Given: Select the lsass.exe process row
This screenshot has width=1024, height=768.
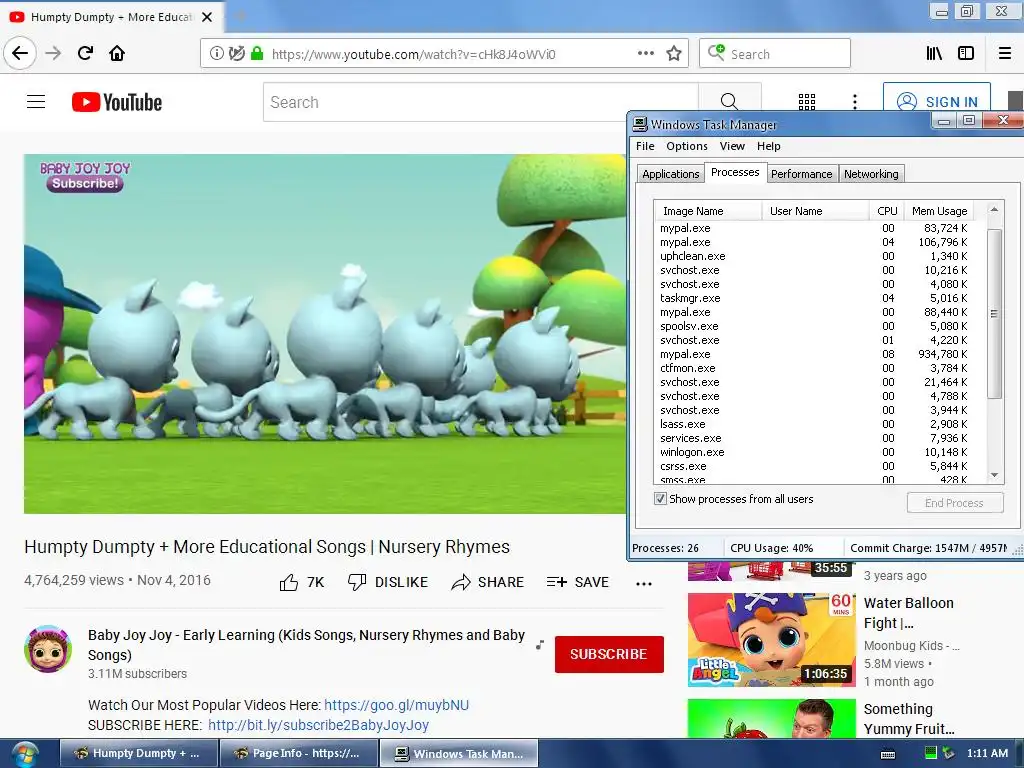Looking at the screenshot, I should pos(813,424).
